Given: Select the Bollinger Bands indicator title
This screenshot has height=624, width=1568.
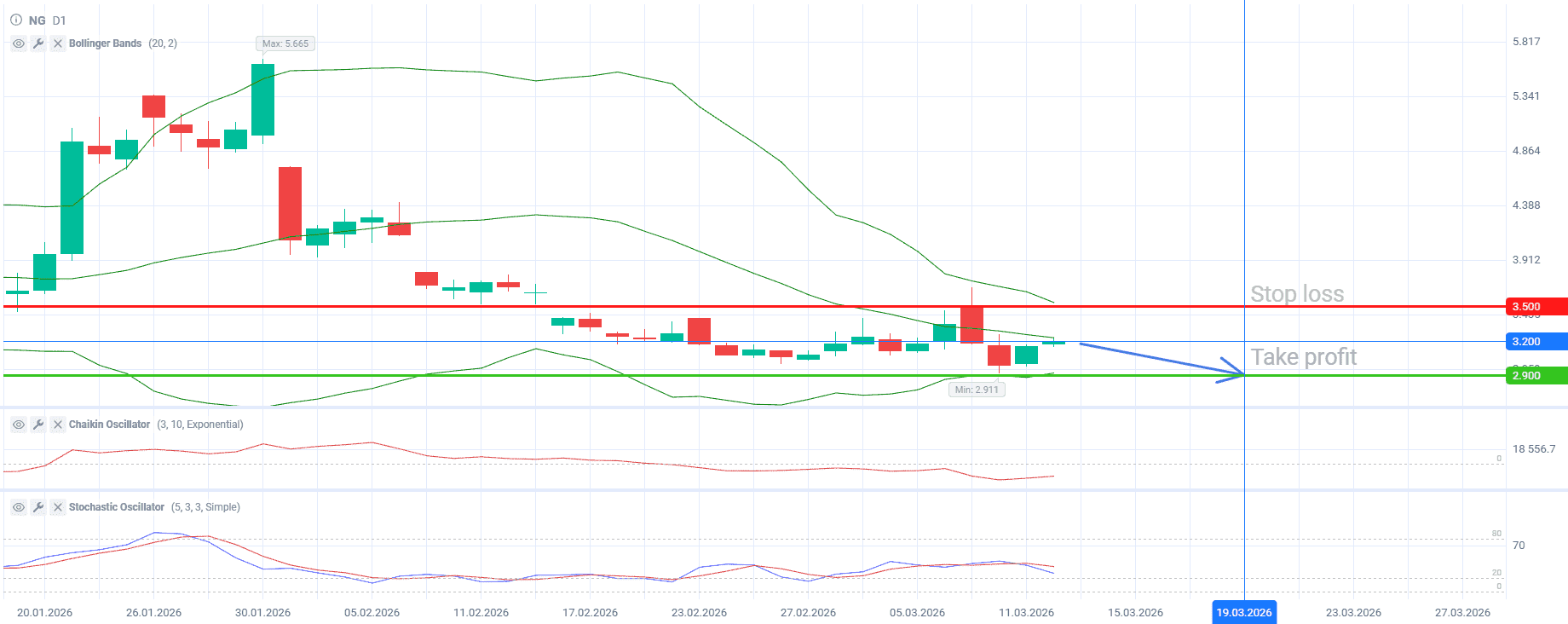Looking at the screenshot, I should point(105,43).
